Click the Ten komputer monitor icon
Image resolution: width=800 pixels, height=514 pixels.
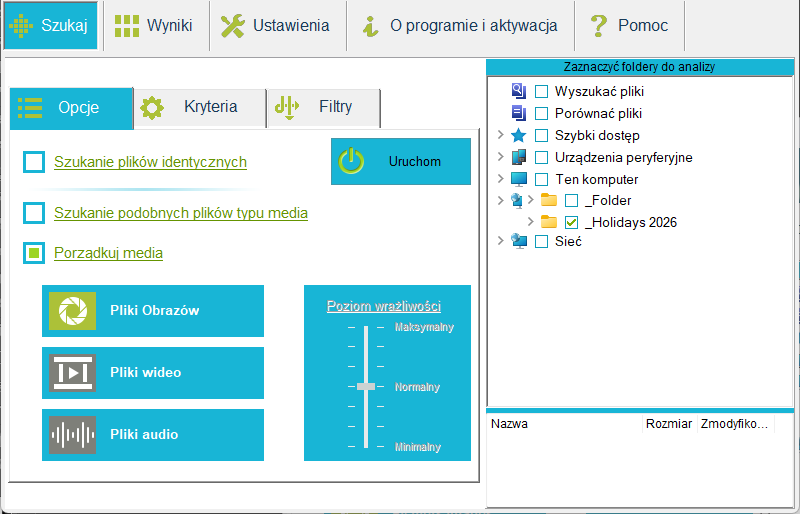tap(519, 179)
